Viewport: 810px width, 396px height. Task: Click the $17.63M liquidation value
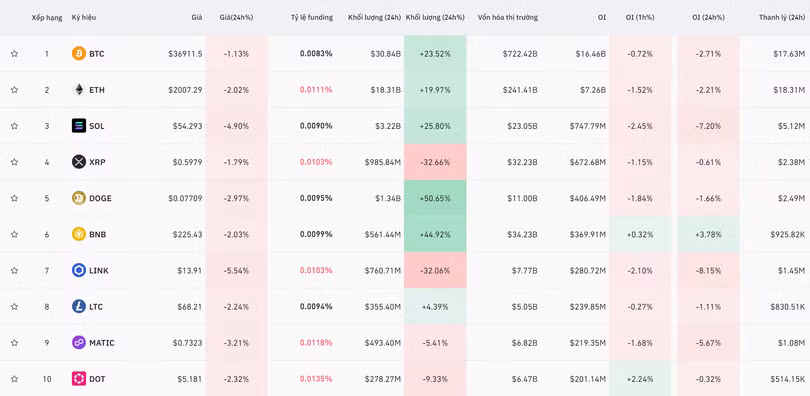789,54
